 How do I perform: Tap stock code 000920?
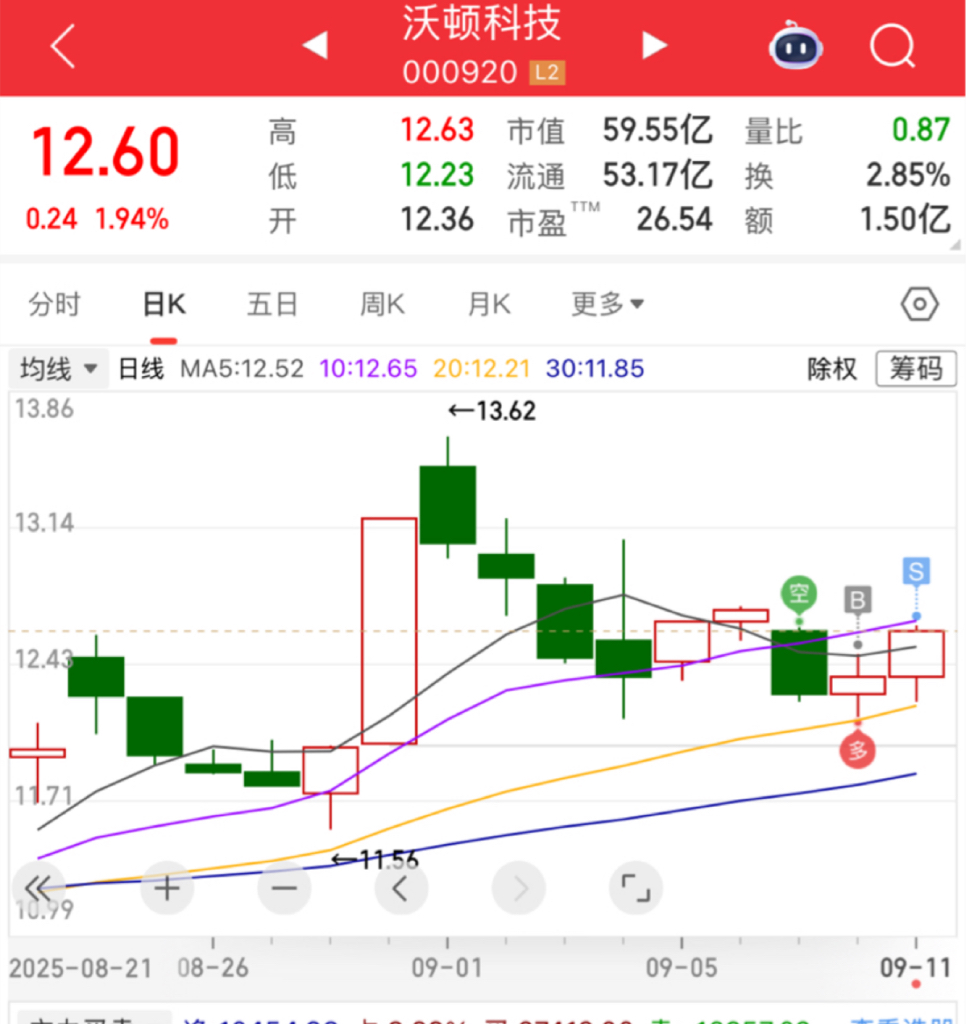[x=460, y=72]
